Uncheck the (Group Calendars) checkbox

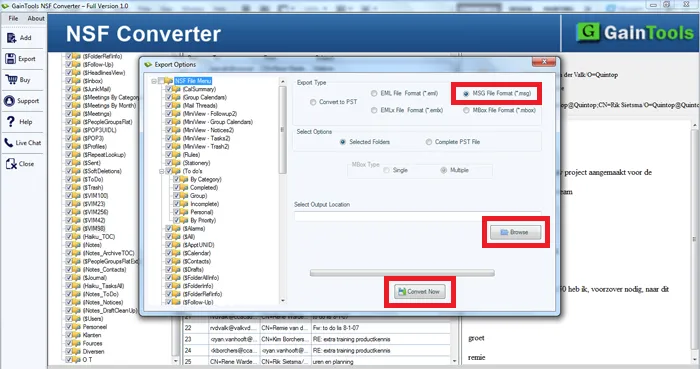(x=169, y=97)
